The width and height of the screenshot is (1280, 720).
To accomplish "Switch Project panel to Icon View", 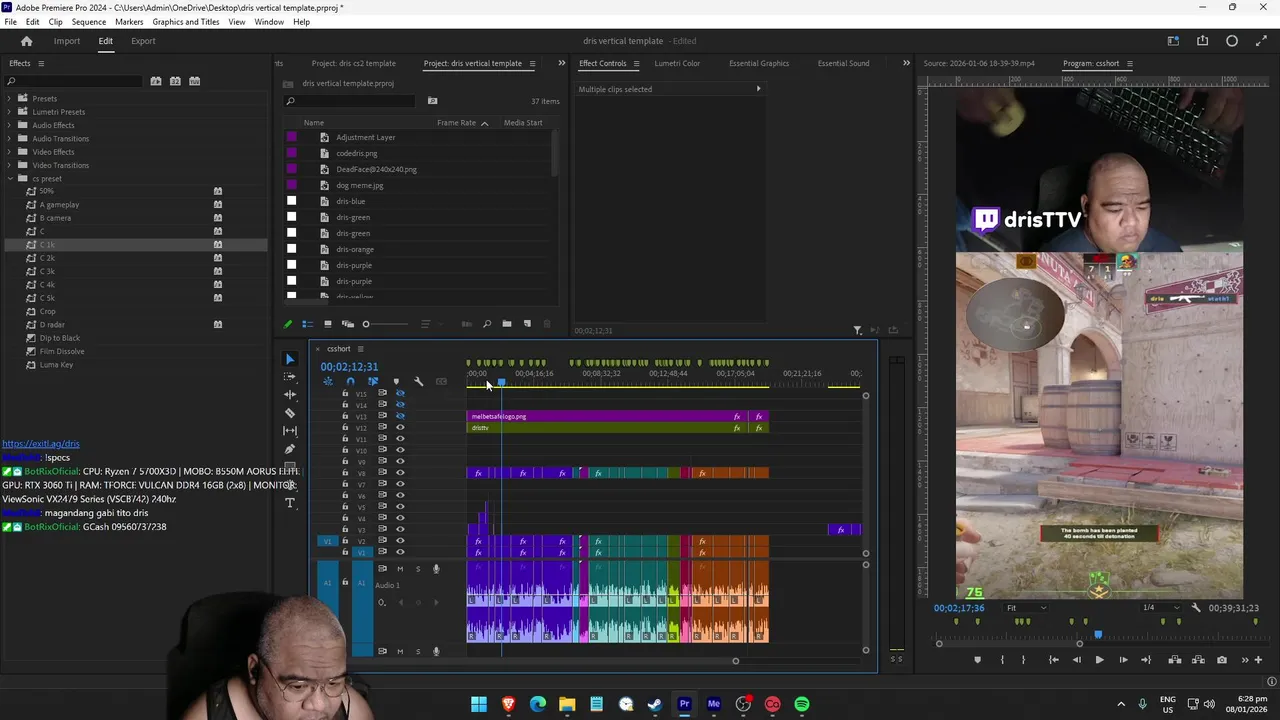I will pyautogui.click(x=328, y=324).
